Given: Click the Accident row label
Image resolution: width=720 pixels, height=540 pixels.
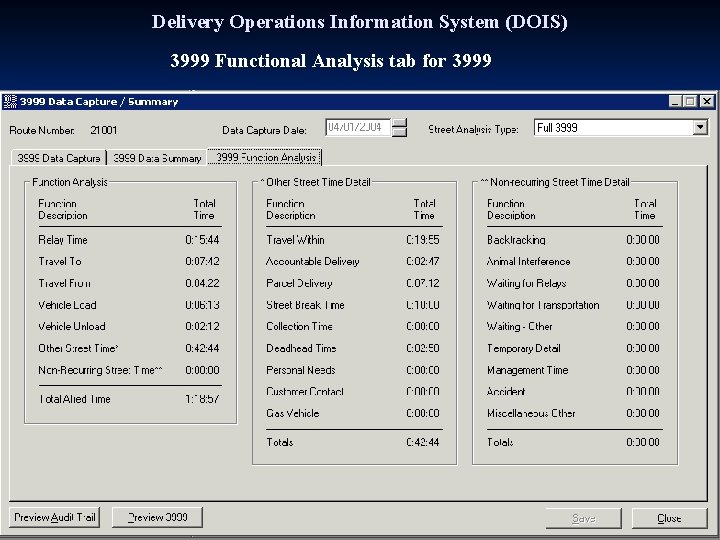Looking at the screenshot, I should (506, 392).
